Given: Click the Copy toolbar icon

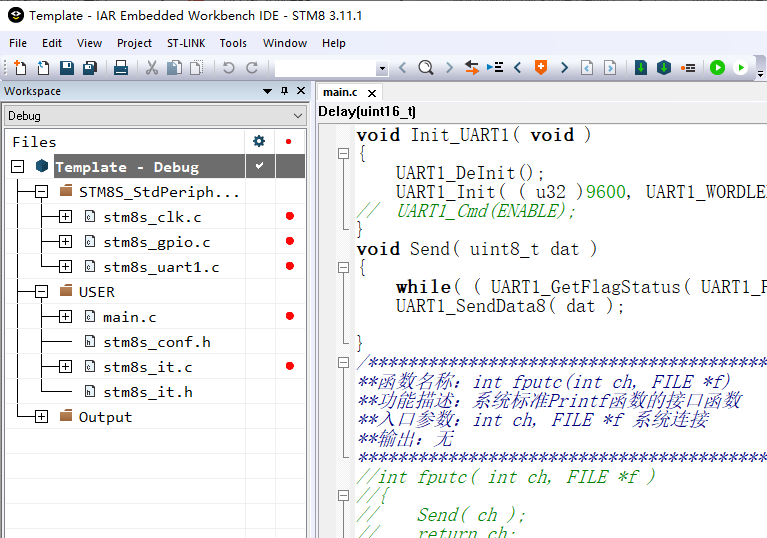Looking at the screenshot, I should coord(175,67).
